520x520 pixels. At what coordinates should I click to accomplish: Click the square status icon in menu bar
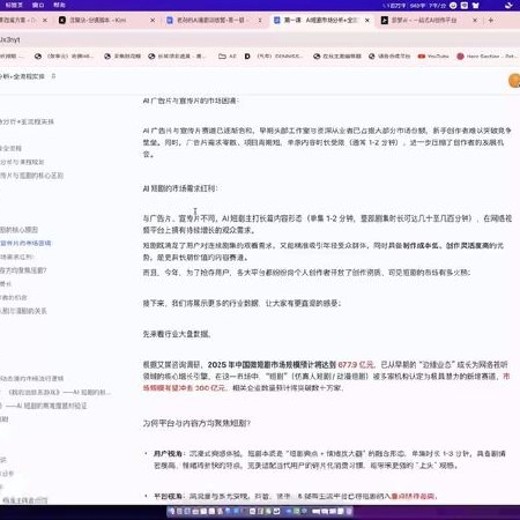coord(464,5)
